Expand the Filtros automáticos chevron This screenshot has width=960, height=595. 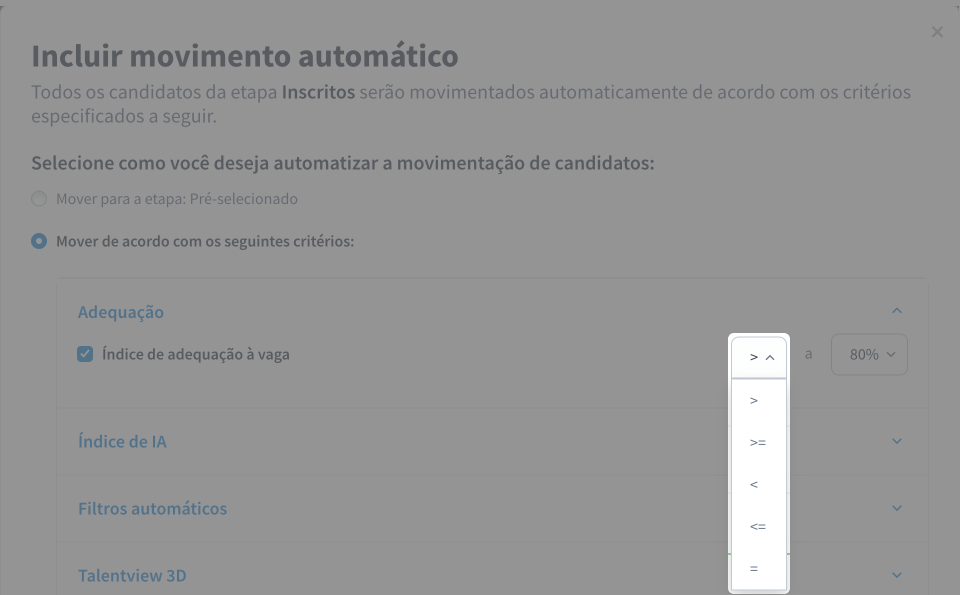click(897, 508)
